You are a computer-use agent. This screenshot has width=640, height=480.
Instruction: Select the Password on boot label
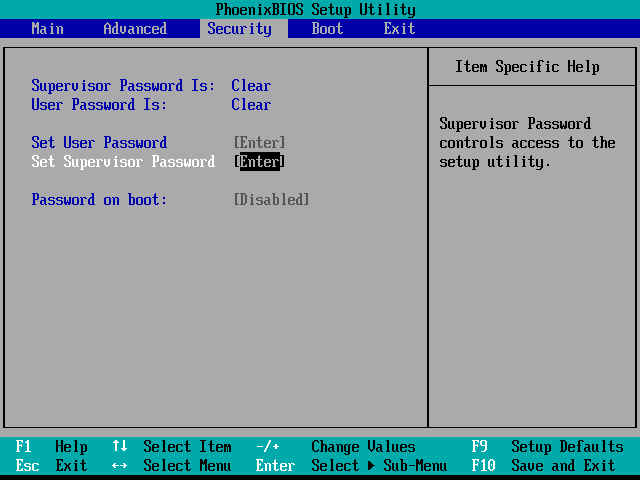[x=99, y=200]
